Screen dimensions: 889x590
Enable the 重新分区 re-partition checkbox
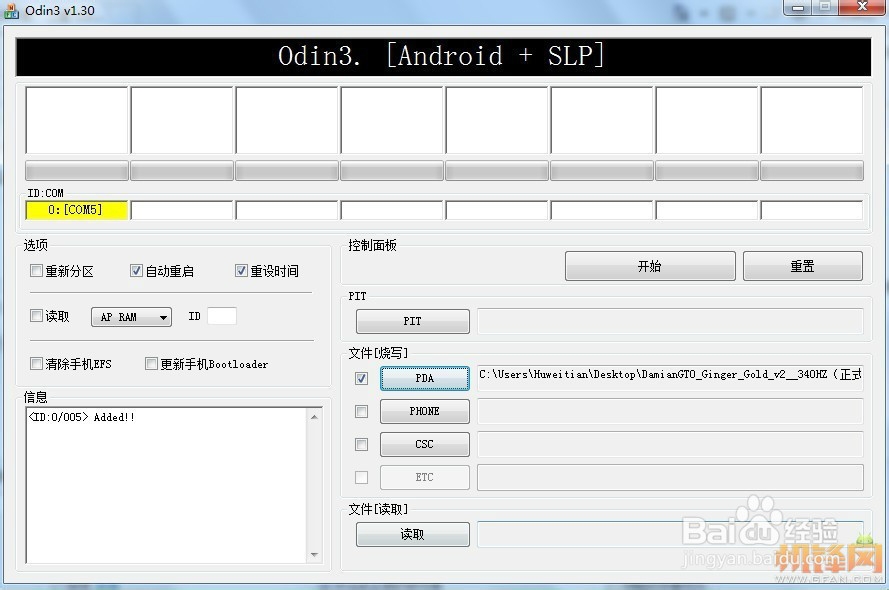pos(36,270)
